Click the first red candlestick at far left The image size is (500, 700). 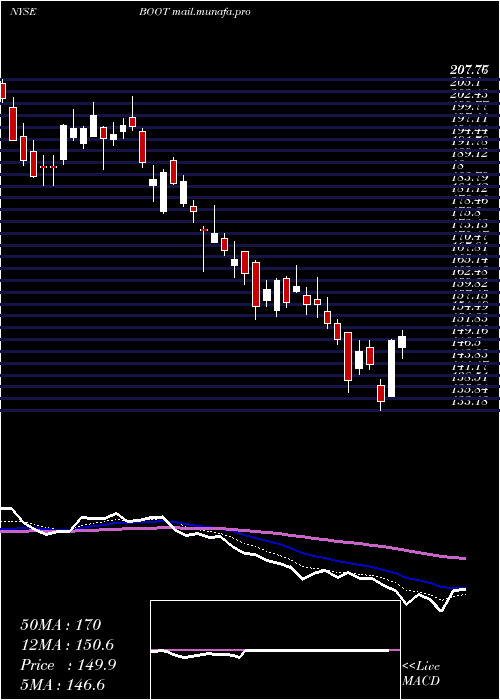pyautogui.click(x=3, y=91)
